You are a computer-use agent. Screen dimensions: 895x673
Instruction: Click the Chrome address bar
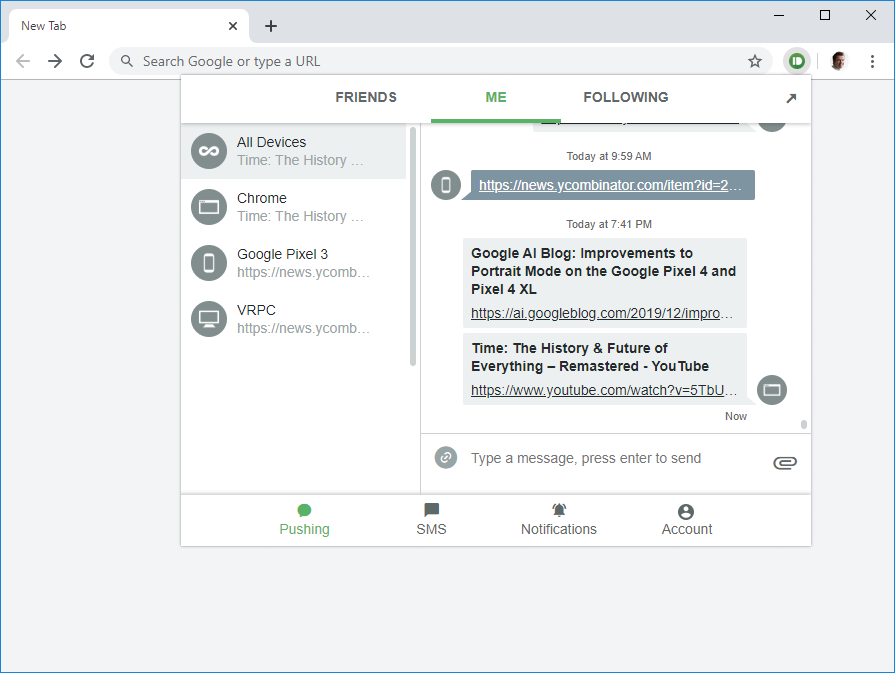pos(440,61)
